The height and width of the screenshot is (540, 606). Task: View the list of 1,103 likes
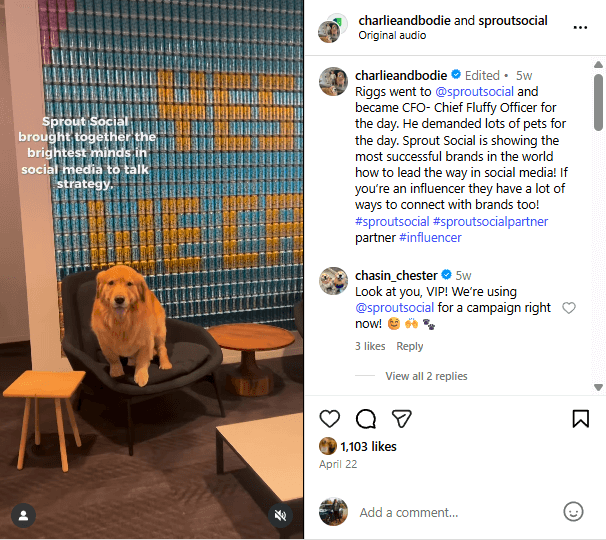coord(368,447)
